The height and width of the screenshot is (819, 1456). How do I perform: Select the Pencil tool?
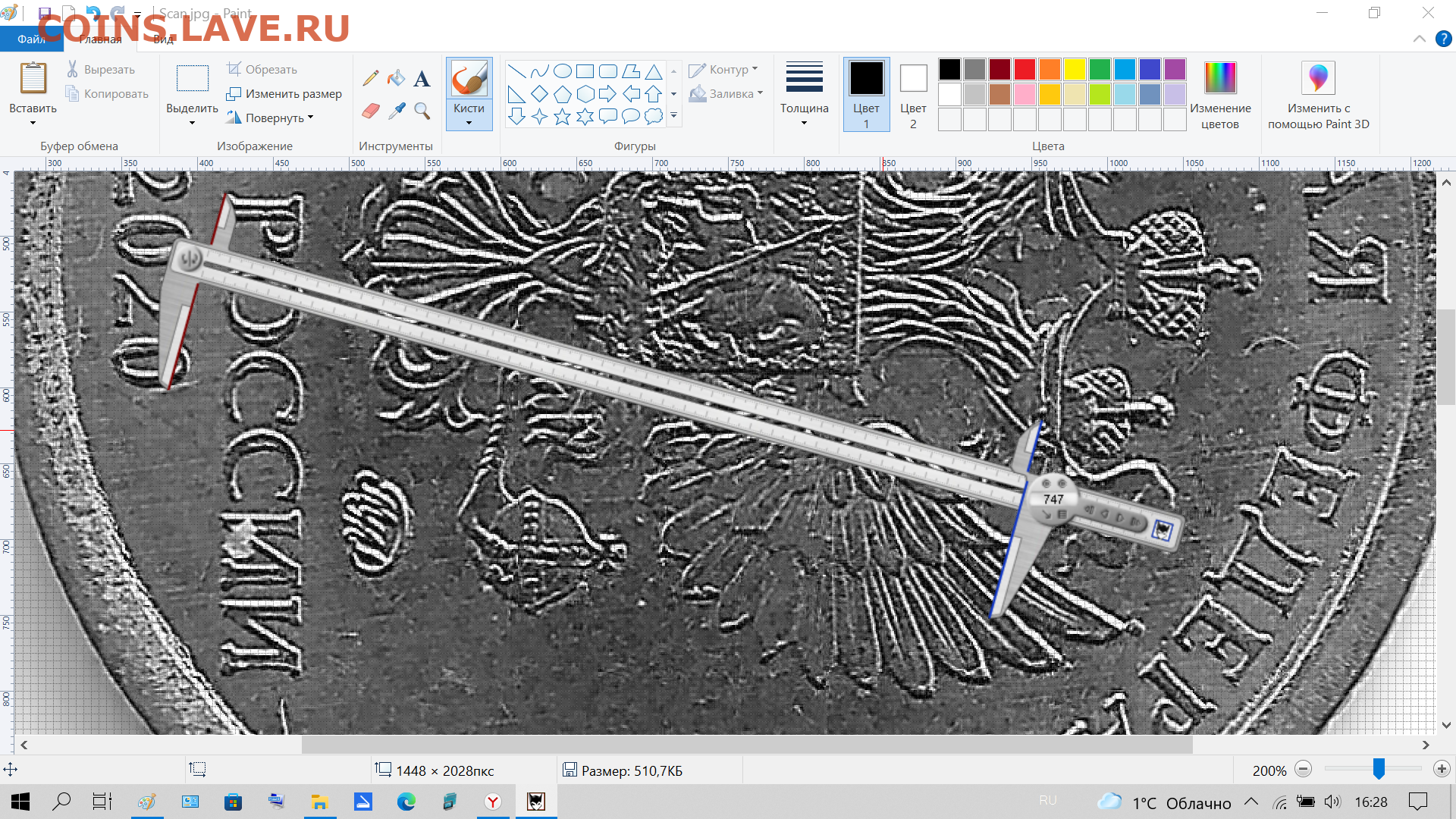click(371, 77)
